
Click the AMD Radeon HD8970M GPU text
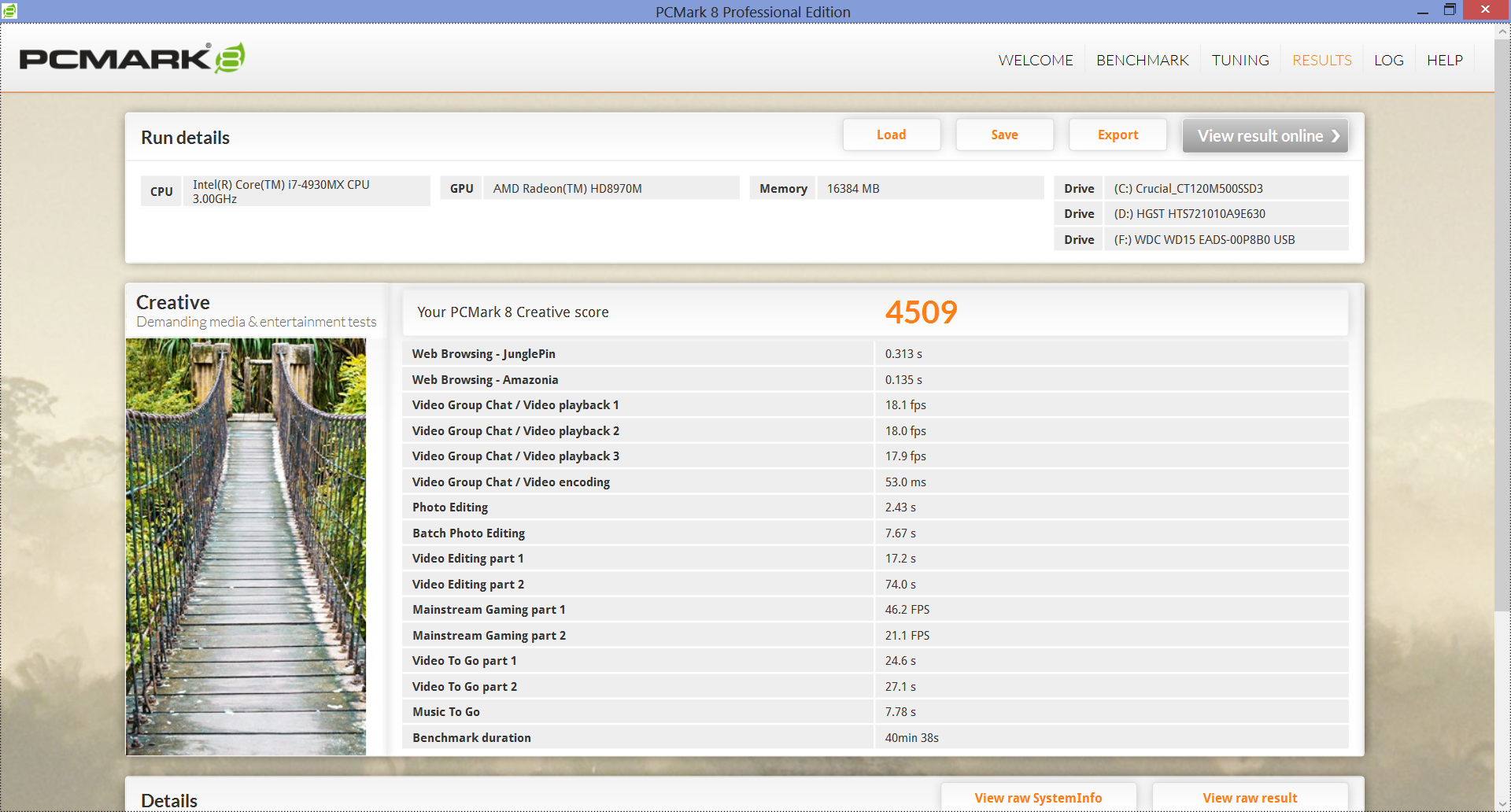click(567, 188)
